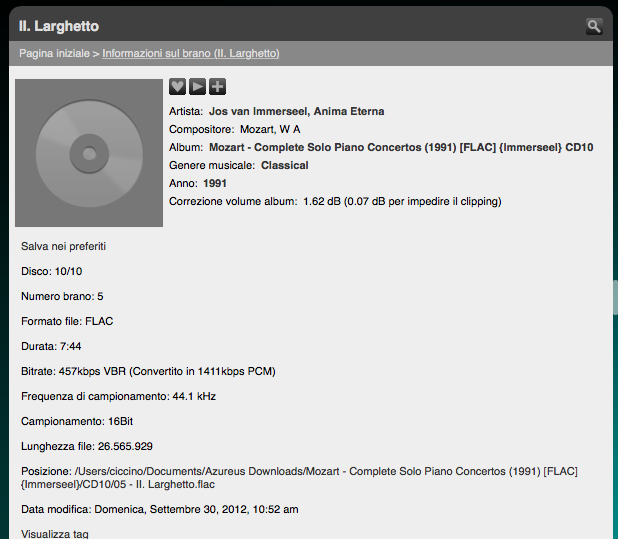Image resolution: width=618 pixels, height=539 pixels.
Task: Open Informazioni sul brano breadcrumb link
Action: (191, 53)
